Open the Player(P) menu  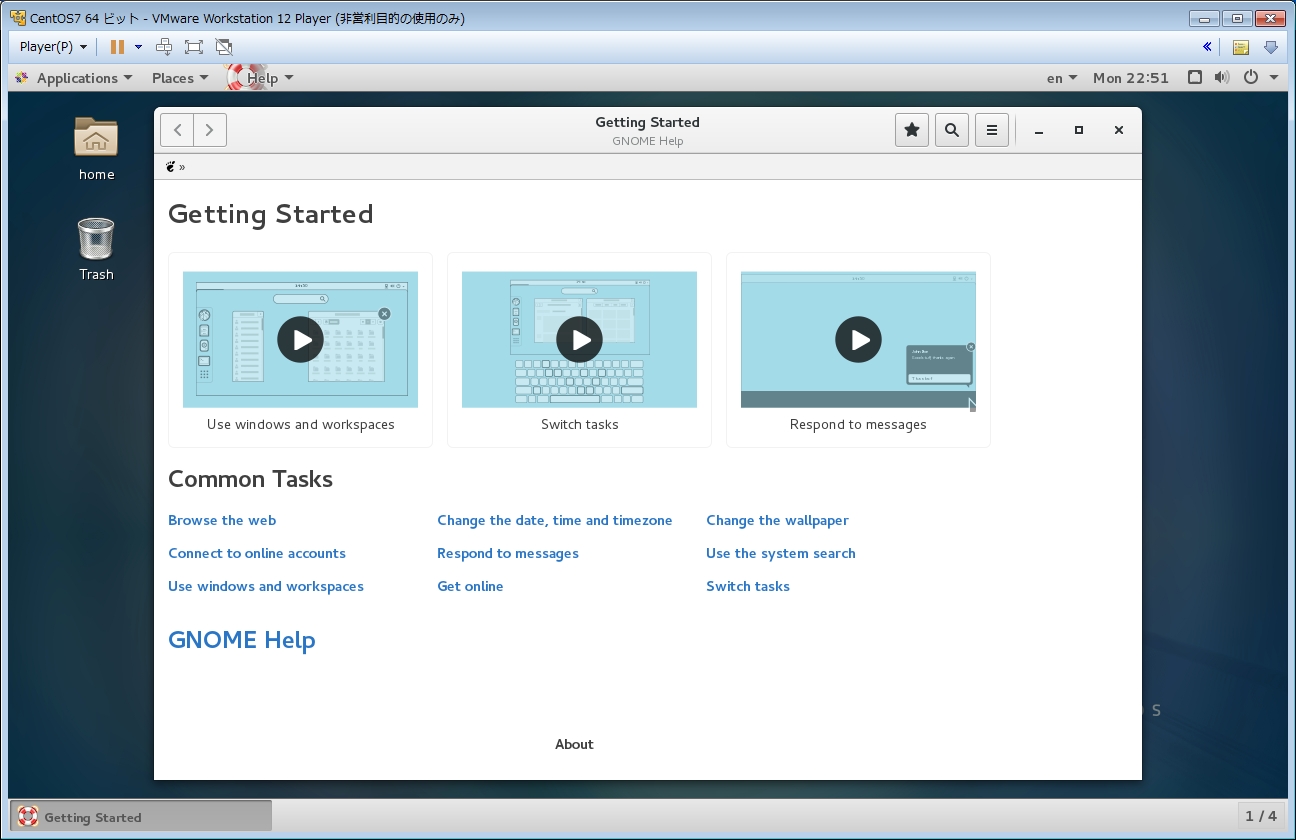click(x=53, y=47)
